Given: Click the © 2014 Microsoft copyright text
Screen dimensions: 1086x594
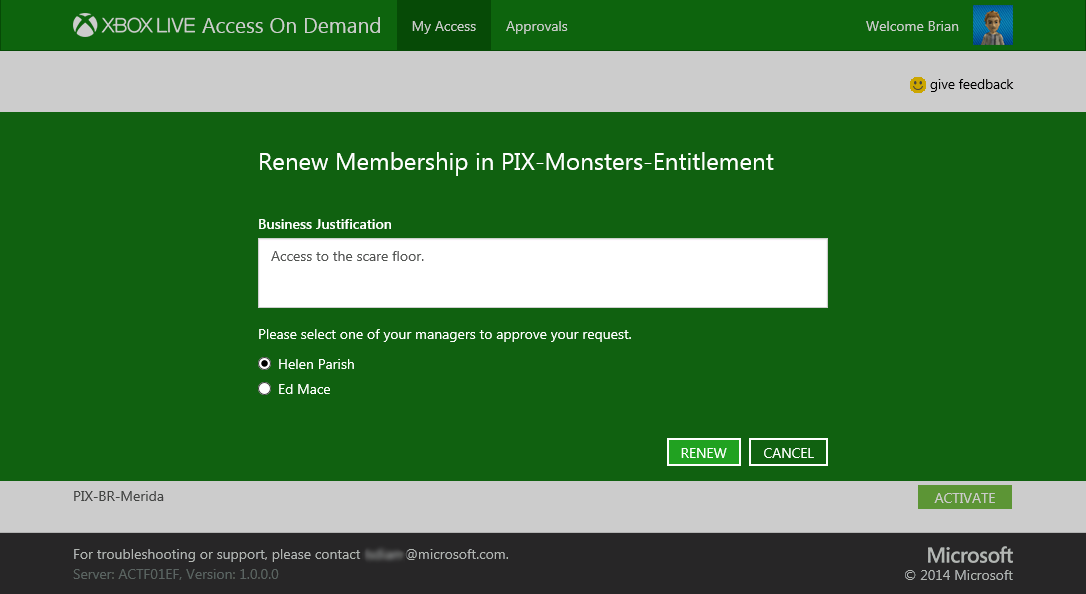Looking at the screenshot, I should (959, 575).
